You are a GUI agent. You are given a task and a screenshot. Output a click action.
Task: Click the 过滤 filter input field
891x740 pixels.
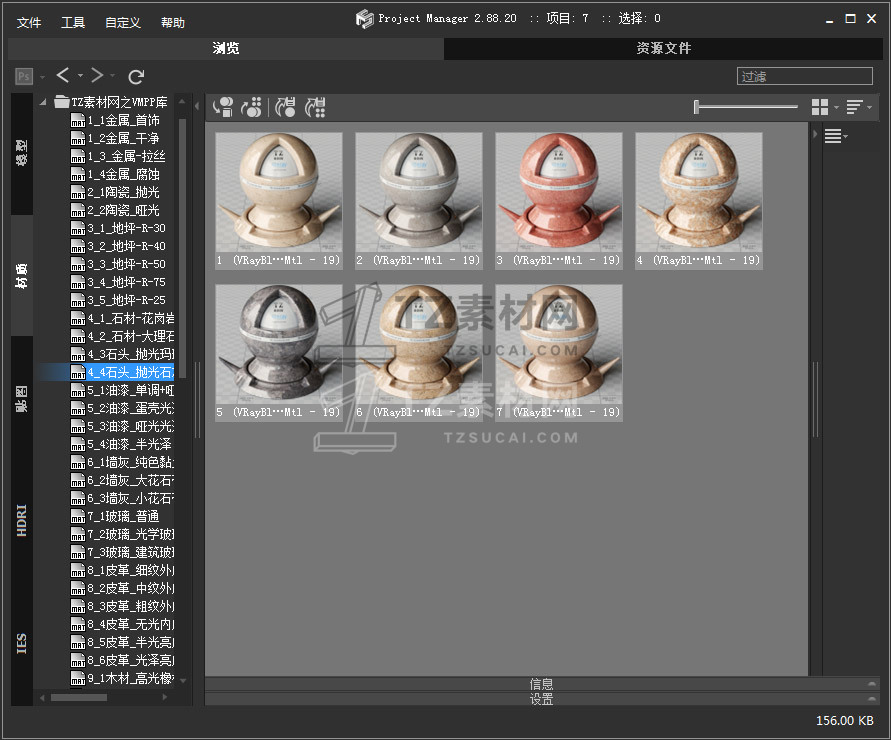pos(804,76)
